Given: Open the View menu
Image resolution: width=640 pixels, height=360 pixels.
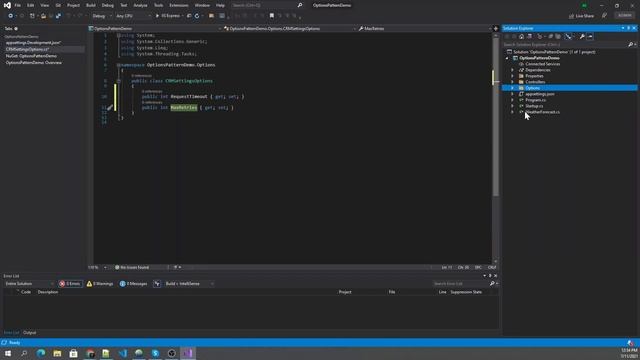Looking at the screenshot, I should pyautogui.click(x=44, y=5).
